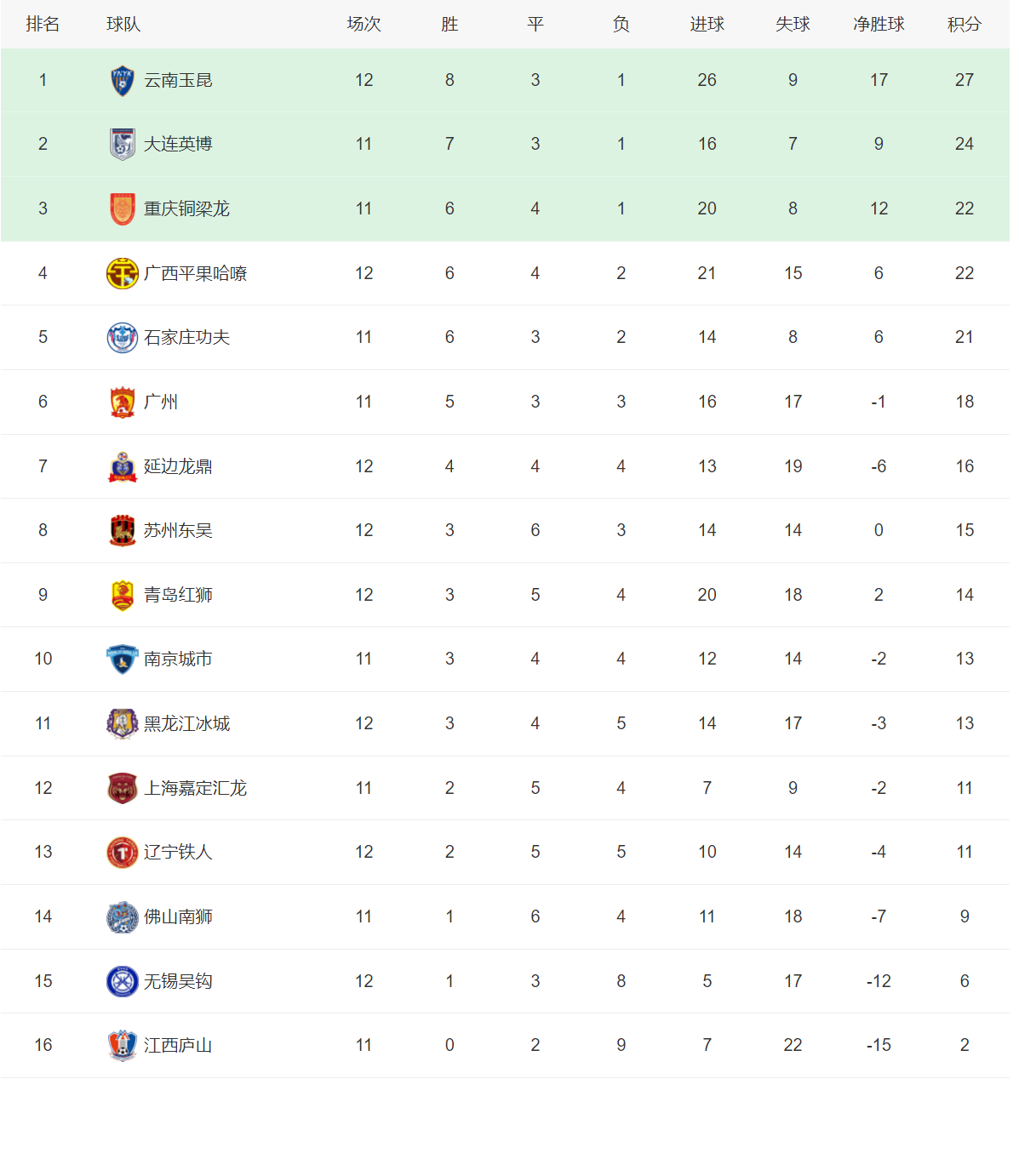Click the 广州 team badge
The width and height of the screenshot is (1019, 1176).
tap(123, 402)
